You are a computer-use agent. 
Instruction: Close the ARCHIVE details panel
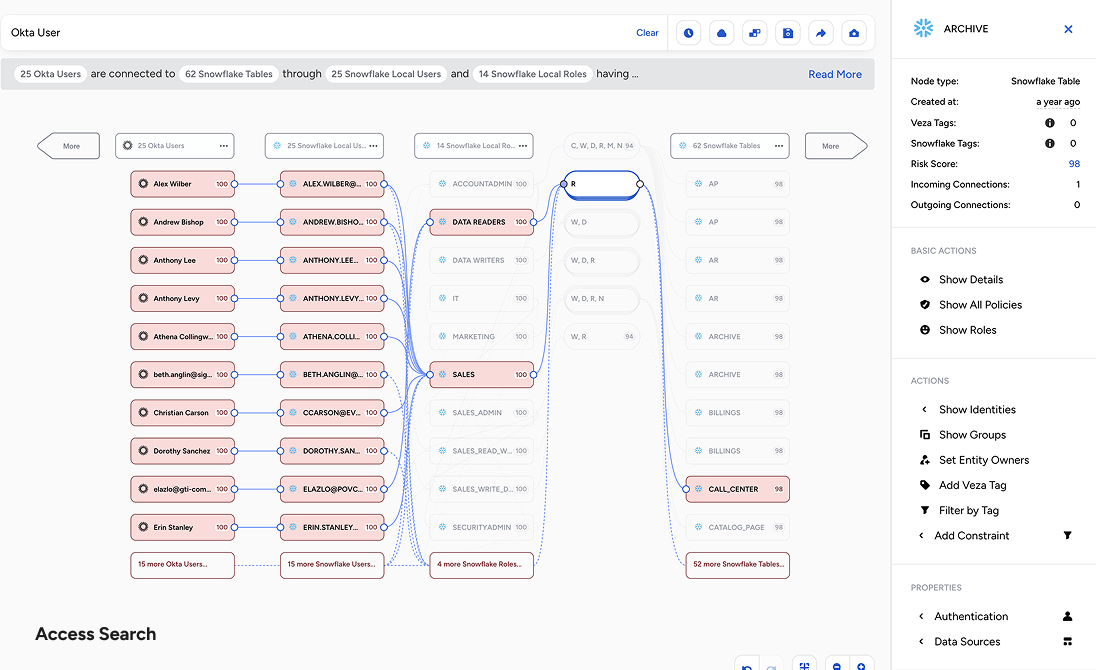[x=1068, y=29]
